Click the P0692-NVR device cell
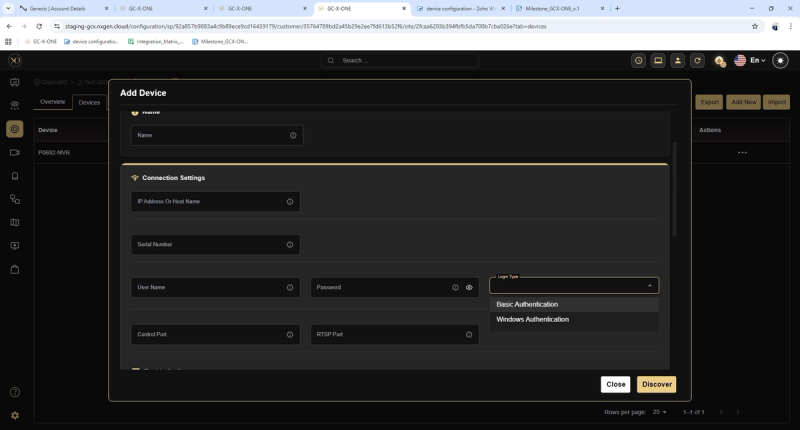This screenshot has width=800, height=430. (x=54, y=153)
